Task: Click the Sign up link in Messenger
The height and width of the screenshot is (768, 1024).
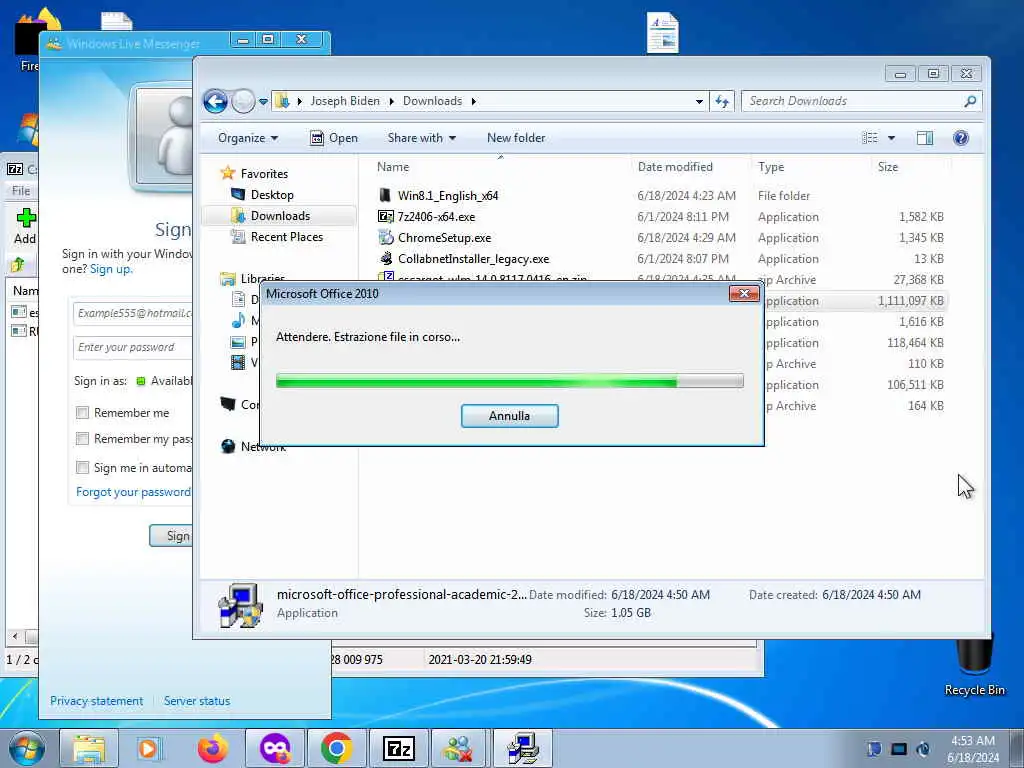Action: pyautogui.click(x=110, y=269)
